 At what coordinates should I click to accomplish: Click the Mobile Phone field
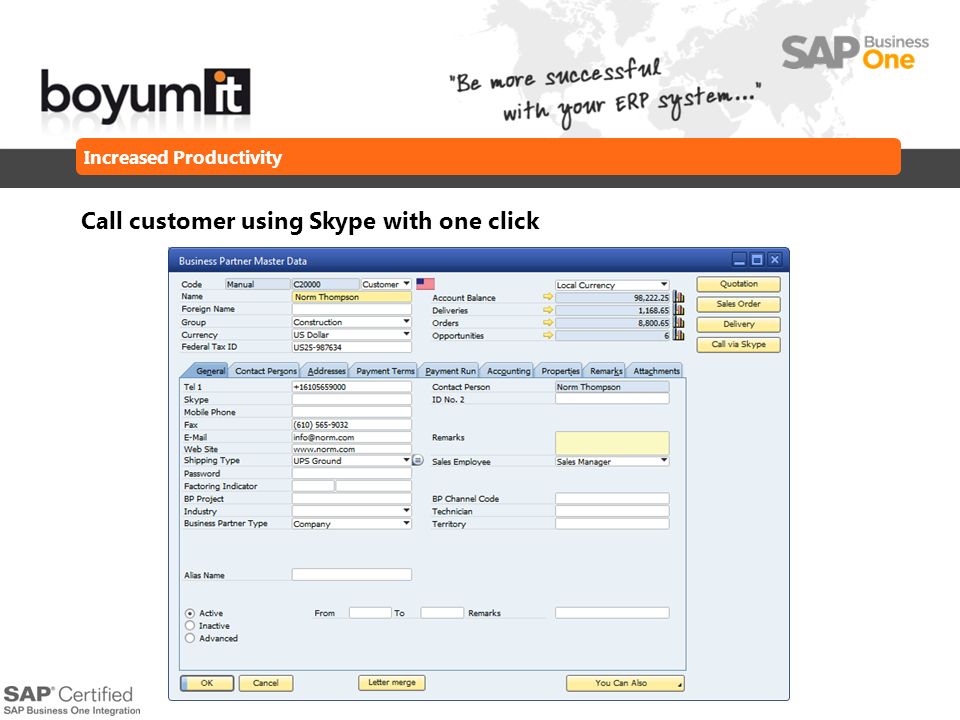coord(351,411)
